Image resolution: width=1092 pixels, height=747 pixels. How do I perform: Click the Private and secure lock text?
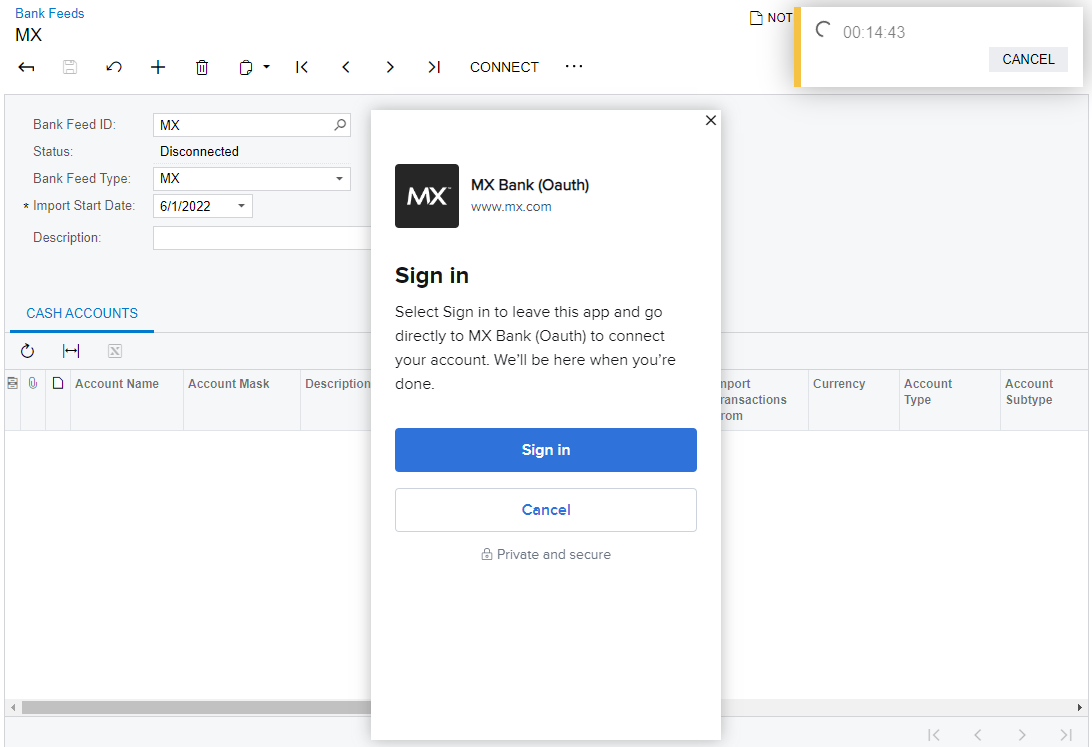(x=546, y=554)
